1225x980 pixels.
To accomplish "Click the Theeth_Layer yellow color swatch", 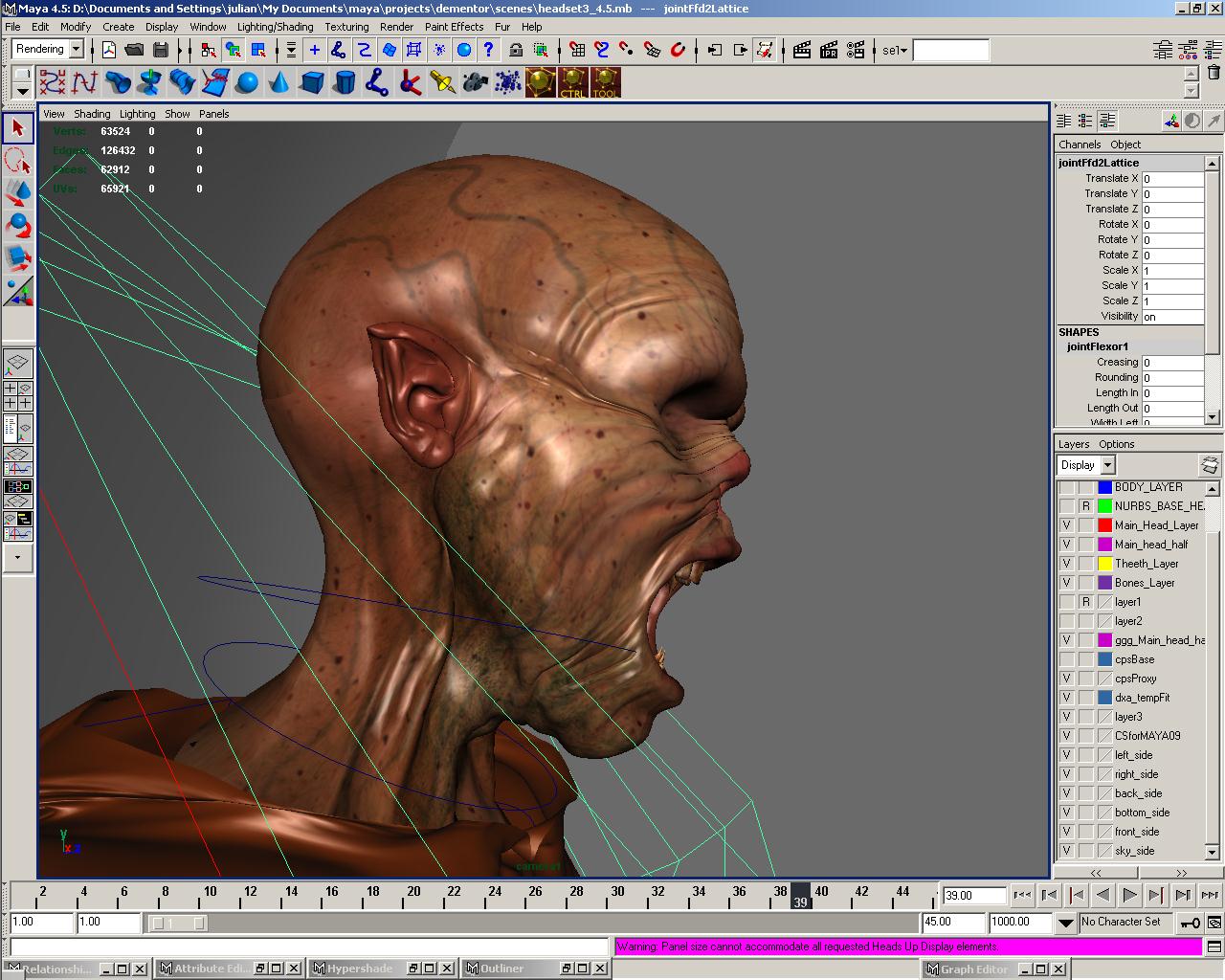I will coord(1104,564).
